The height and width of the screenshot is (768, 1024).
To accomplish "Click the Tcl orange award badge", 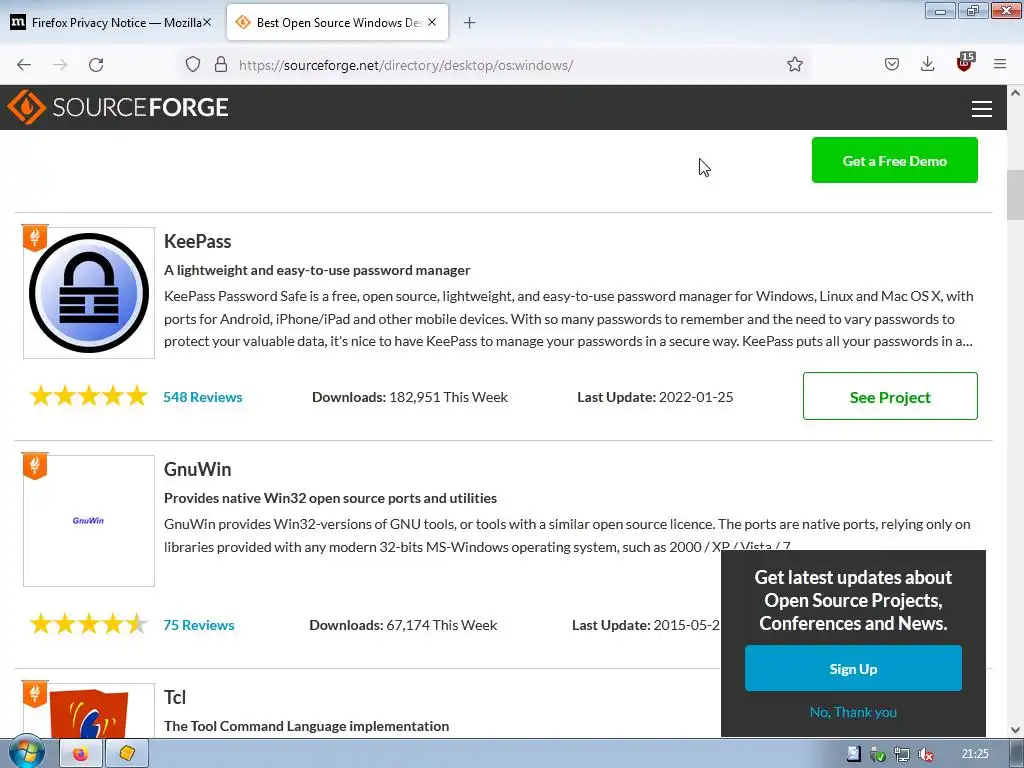I will tap(35, 694).
